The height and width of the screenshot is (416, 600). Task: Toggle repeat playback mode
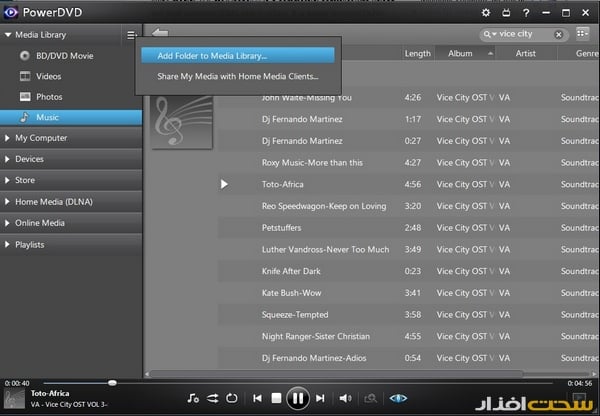232,398
